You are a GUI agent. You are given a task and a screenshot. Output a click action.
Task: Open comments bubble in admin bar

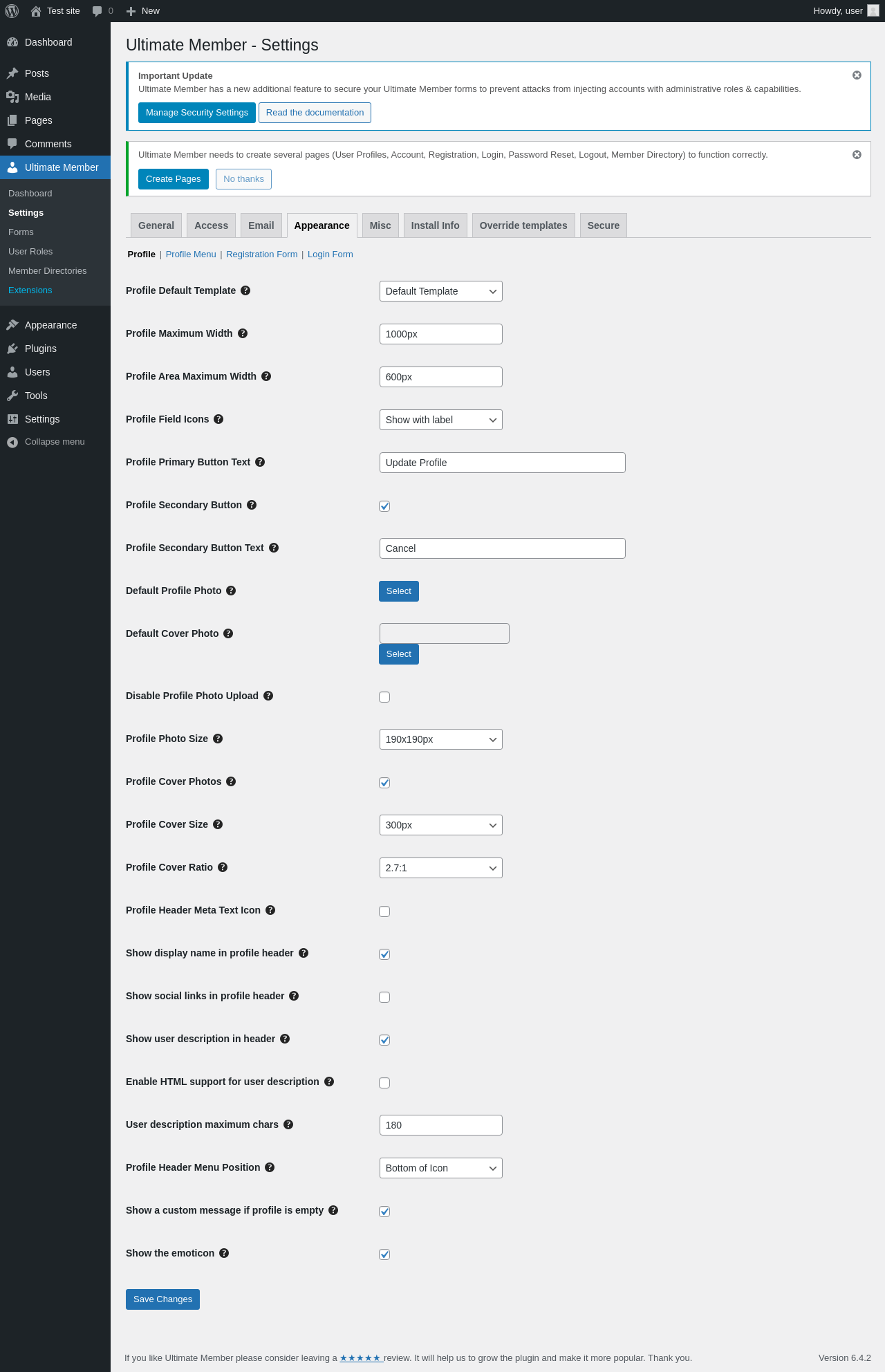pyautogui.click(x=97, y=11)
